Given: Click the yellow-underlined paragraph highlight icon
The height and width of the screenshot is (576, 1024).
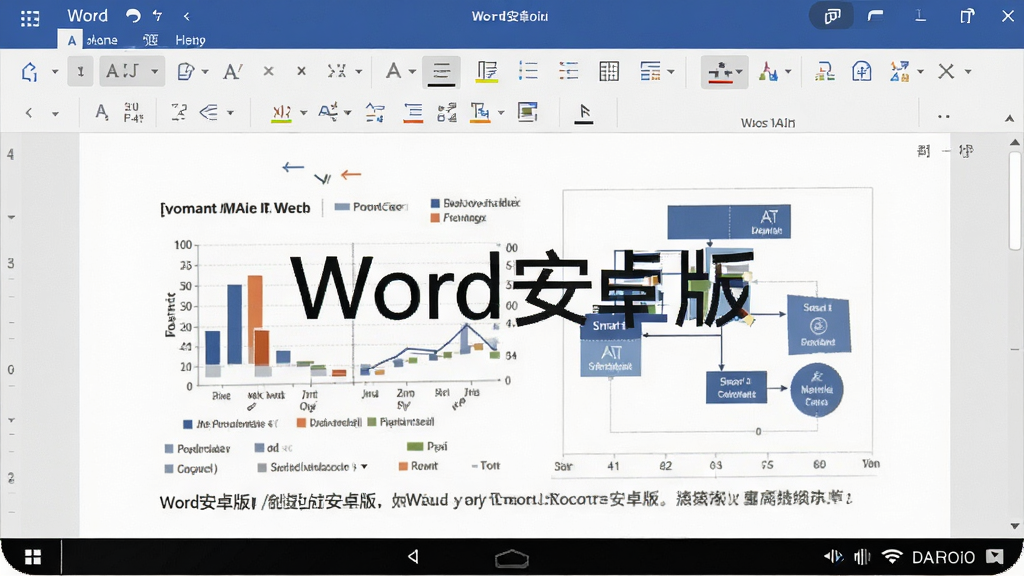Looking at the screenshot, I should pos(487,71).
